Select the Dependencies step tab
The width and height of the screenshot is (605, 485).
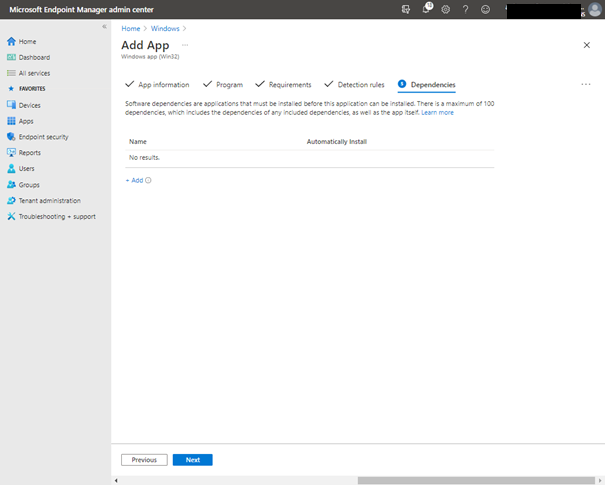point(427,84)
